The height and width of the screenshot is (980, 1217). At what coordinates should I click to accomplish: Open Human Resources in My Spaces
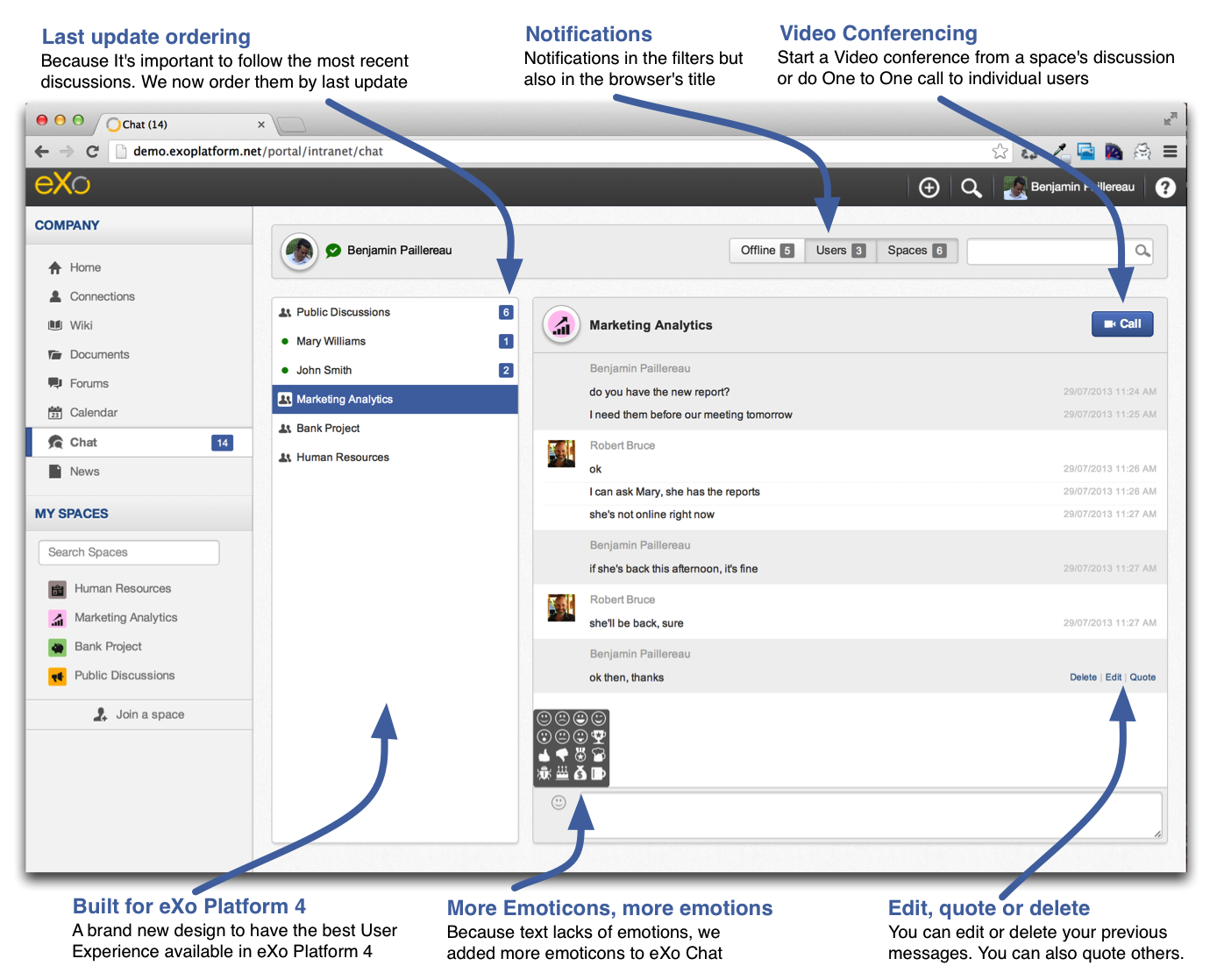pyautogui.click(x=110, y=588)
